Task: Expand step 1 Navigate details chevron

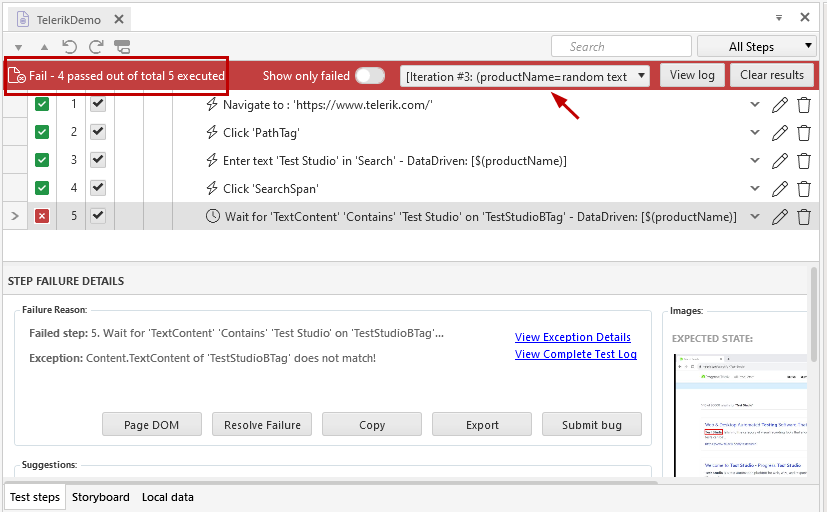Action: (755, 104)
